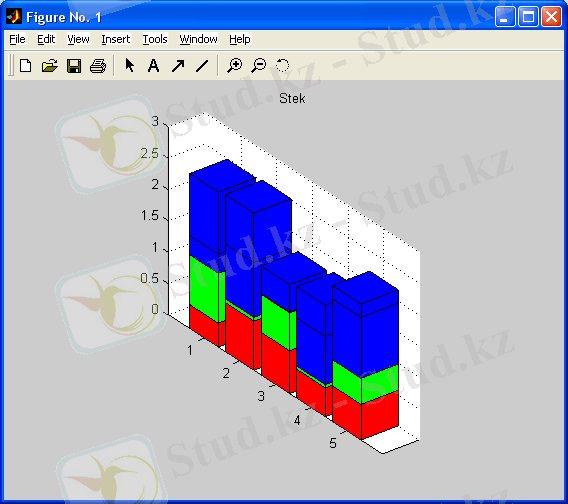568x504 pixels.
Task: Open a file with the folder icon
Action: tap(50, 66)
